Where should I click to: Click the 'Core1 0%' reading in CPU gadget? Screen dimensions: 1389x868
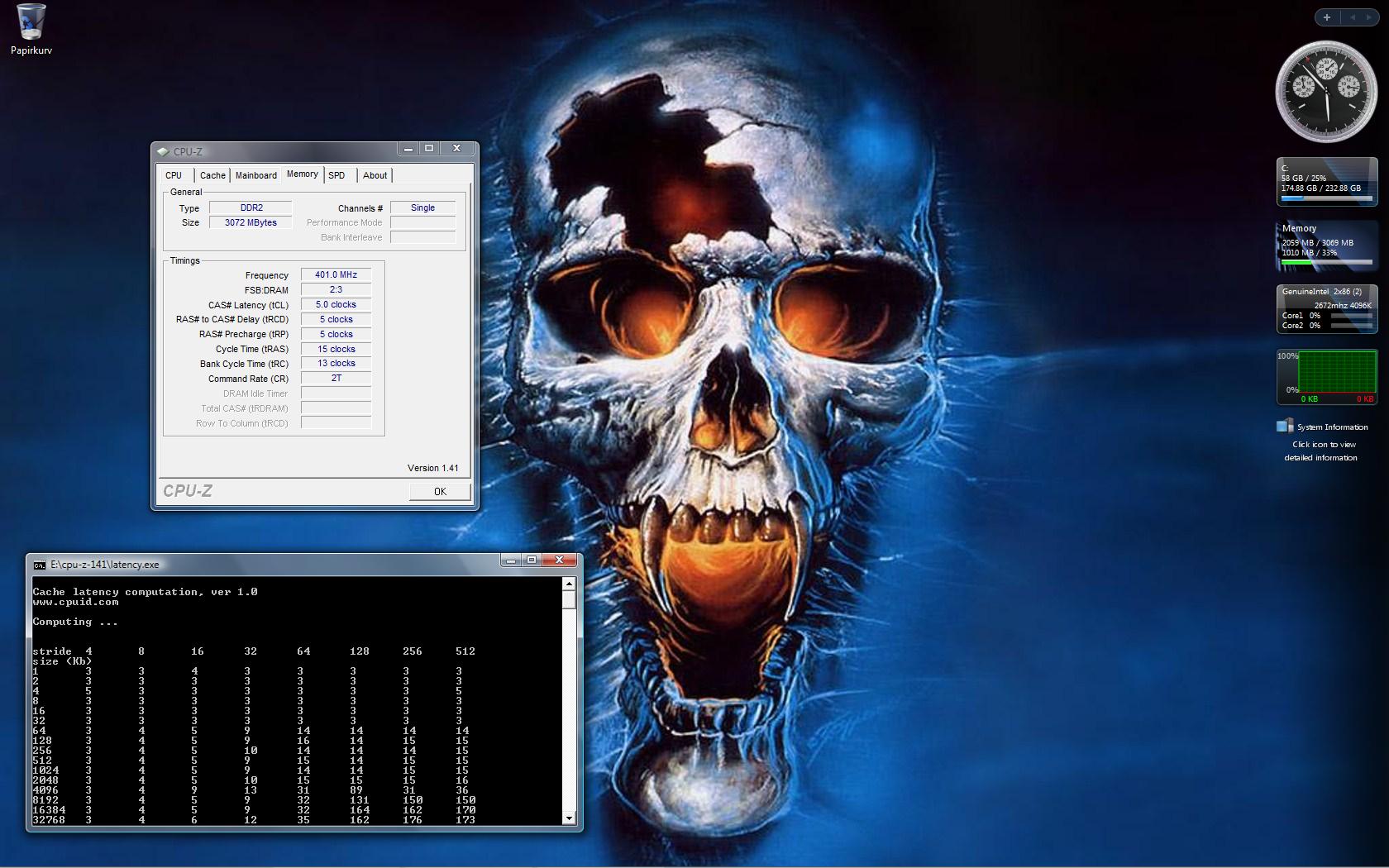[x=1301, y=315]
